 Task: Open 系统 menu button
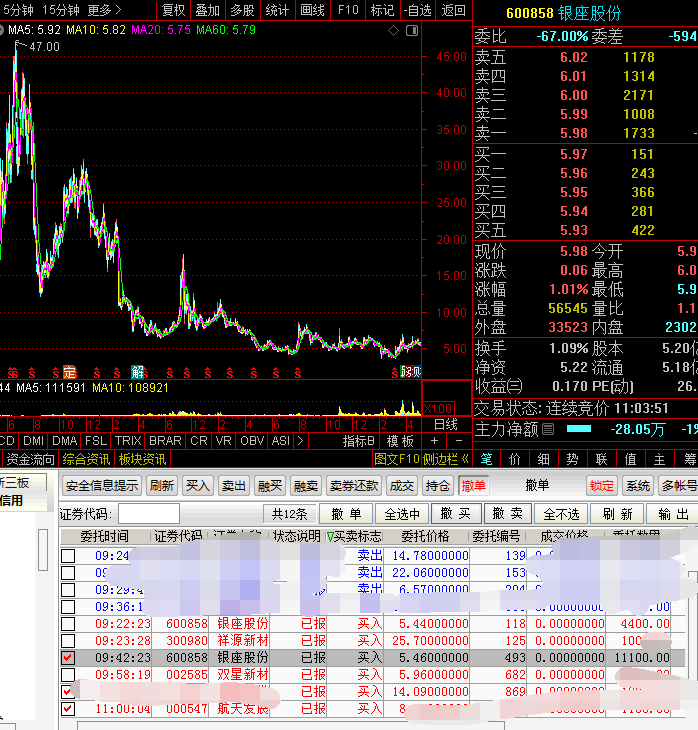tap(637, 486)
